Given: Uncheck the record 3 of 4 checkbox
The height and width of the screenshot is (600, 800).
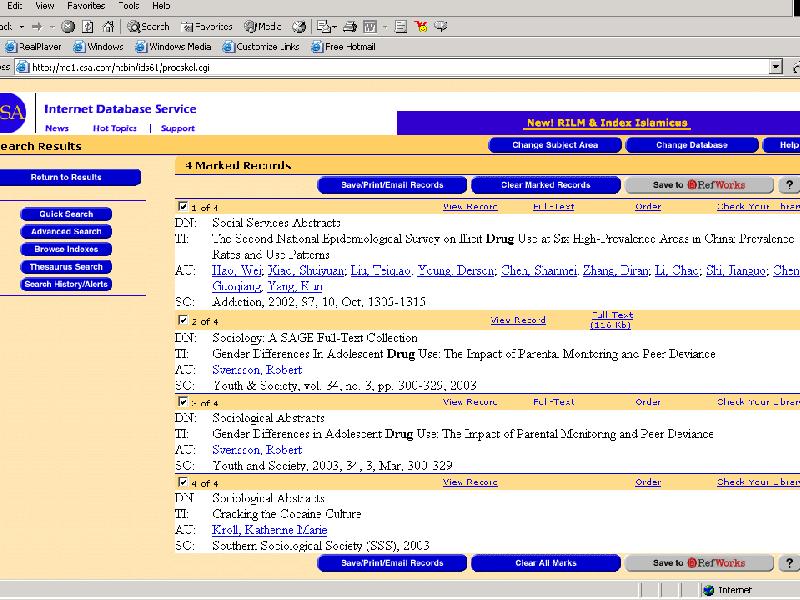Looking at the screenshot, I should 183,402.
